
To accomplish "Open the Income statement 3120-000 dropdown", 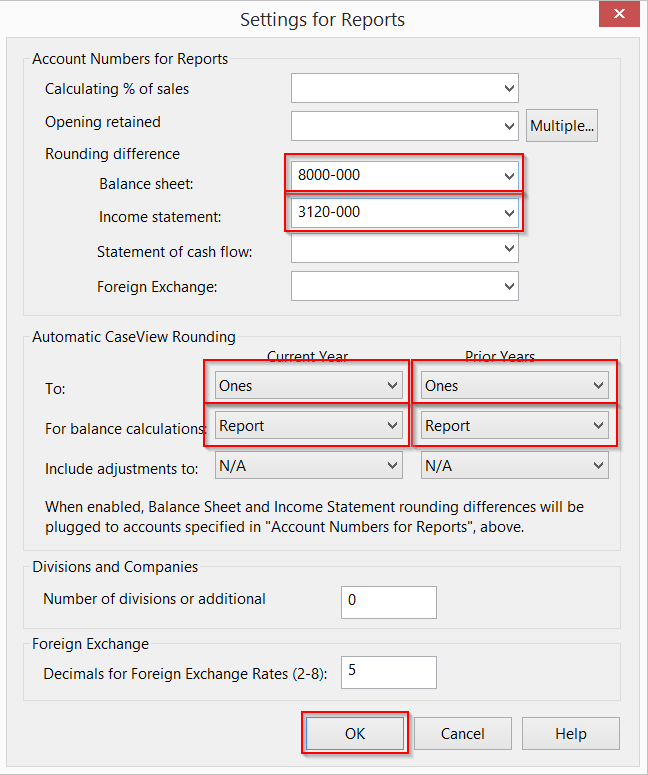I will (x=404, y=212).
